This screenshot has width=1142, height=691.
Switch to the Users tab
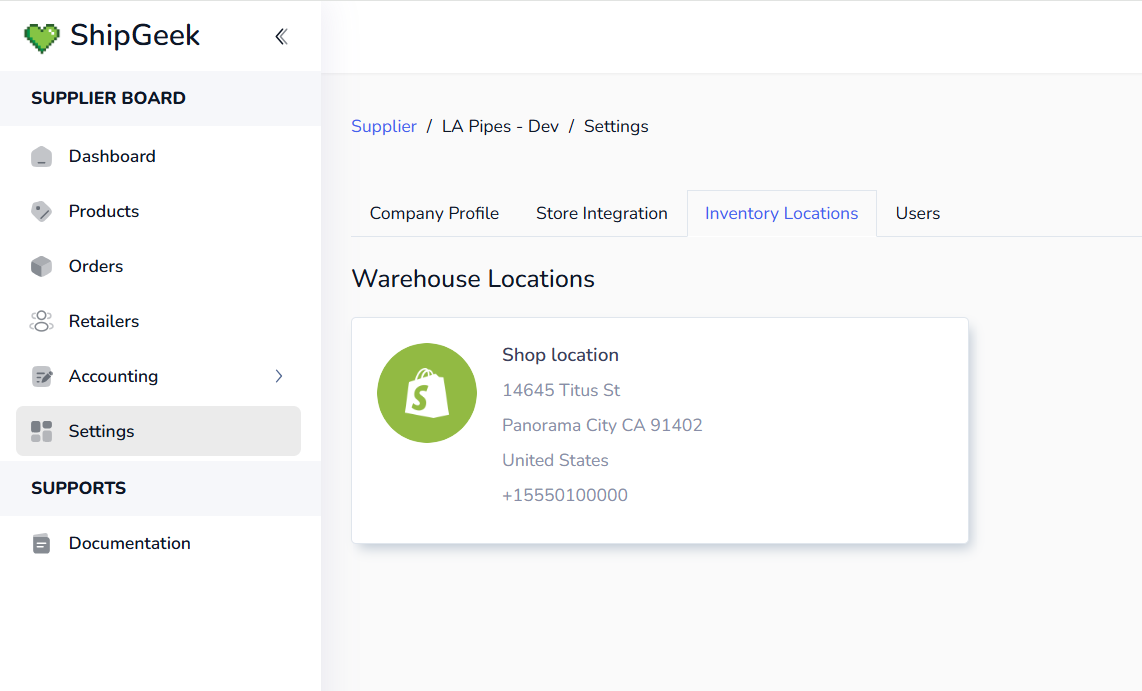click(x=918, y=213)
